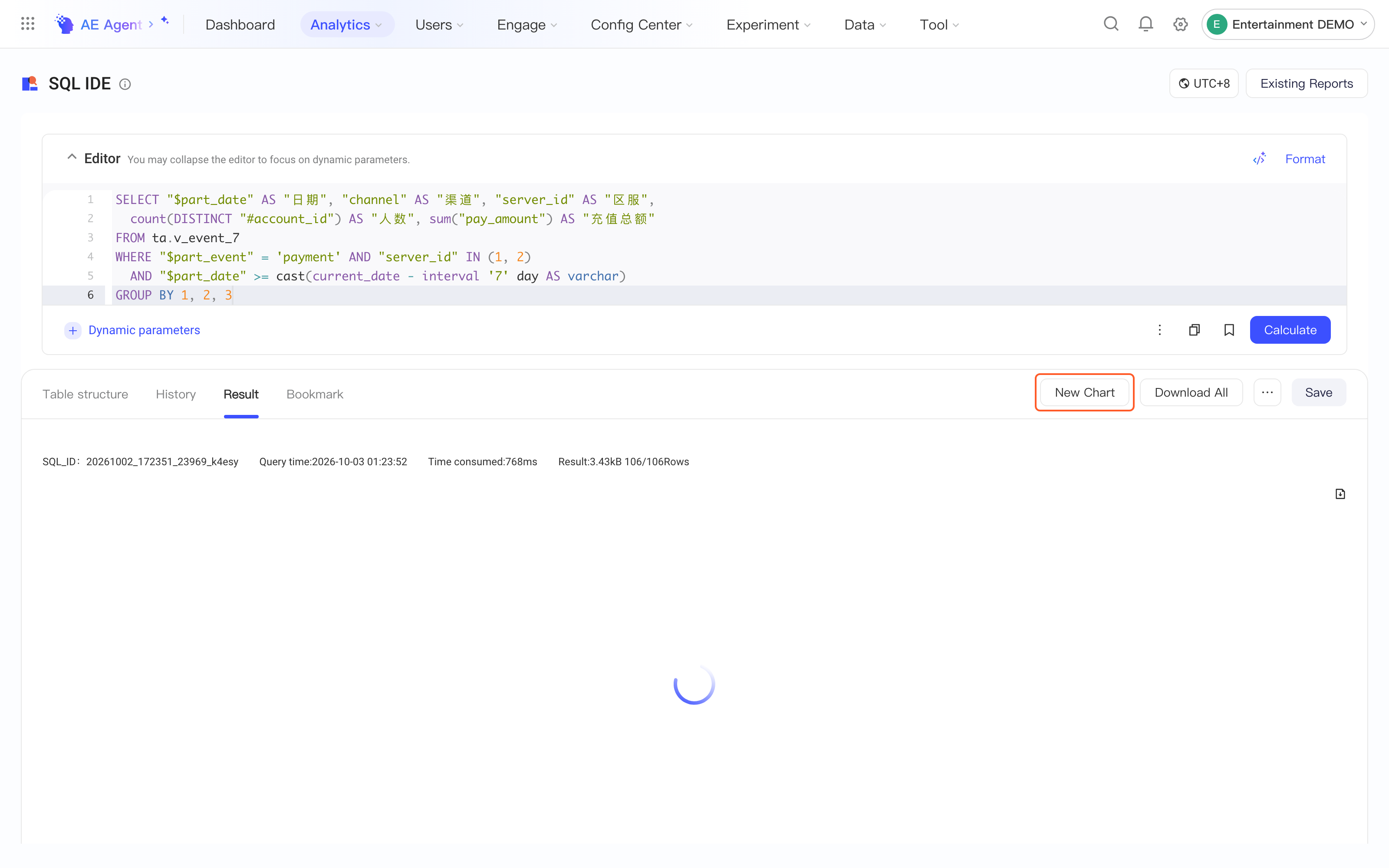Image resolution: width=1389 pixels, height=868 pixels.
Task: Click the Format link
Action: (1305, 159)
